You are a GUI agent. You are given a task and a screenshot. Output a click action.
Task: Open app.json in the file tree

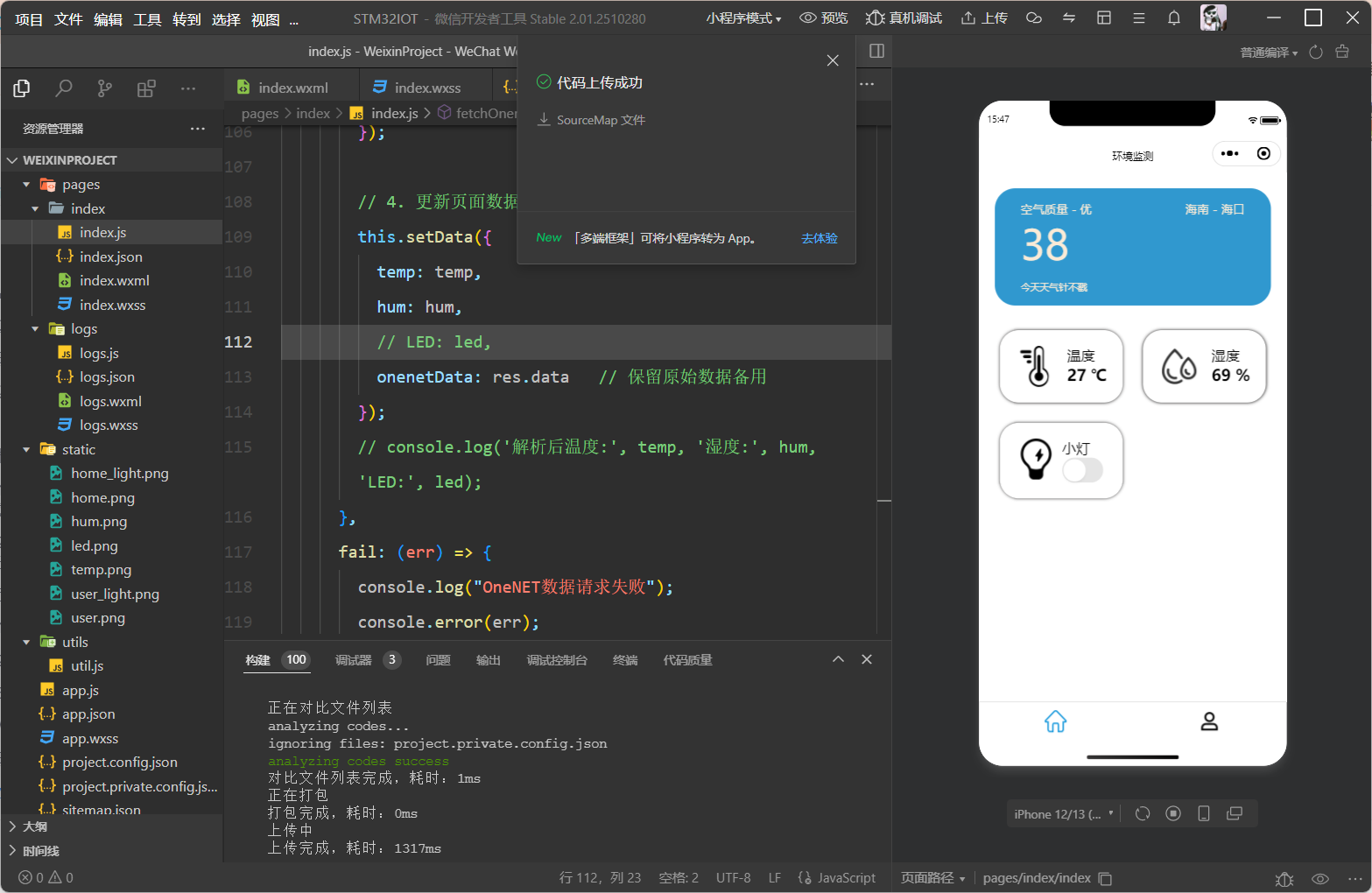(x=88, y=714)
